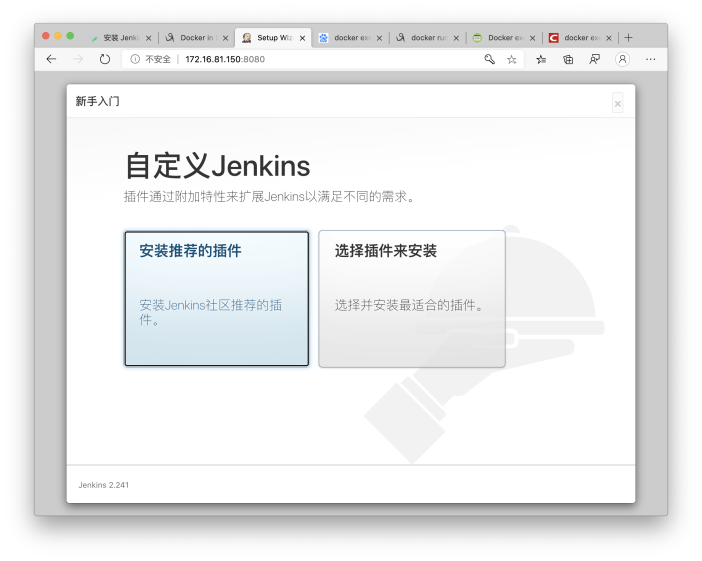
Task: Select the Setup Wizard tab
Action: tap(272, 38)
